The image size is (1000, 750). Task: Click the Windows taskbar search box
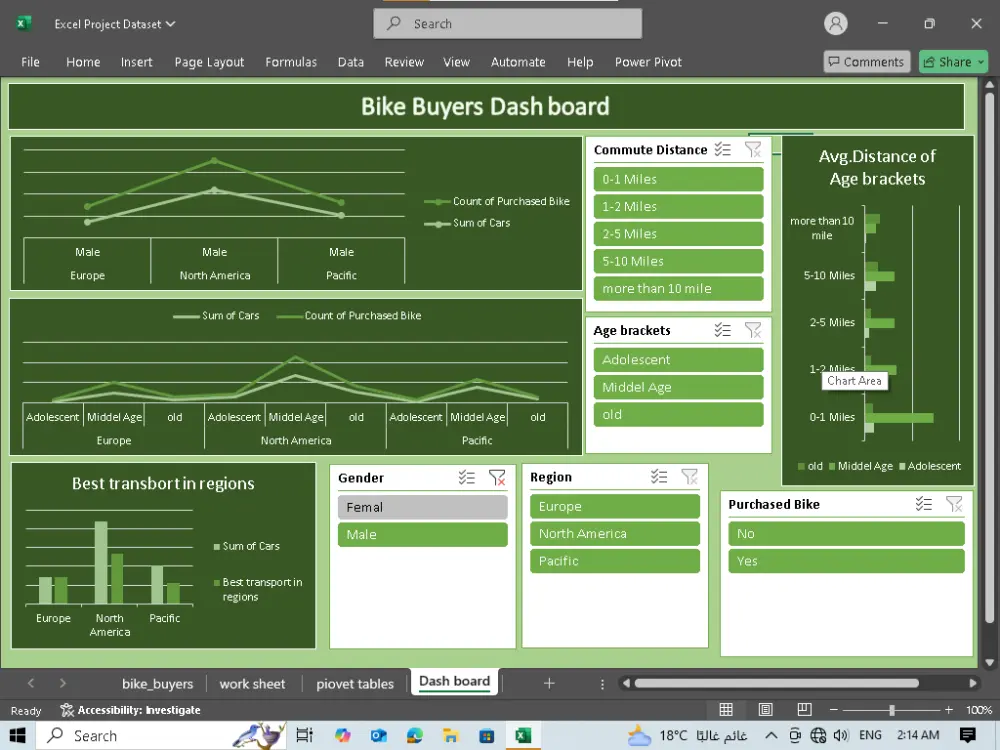[163, 735]
